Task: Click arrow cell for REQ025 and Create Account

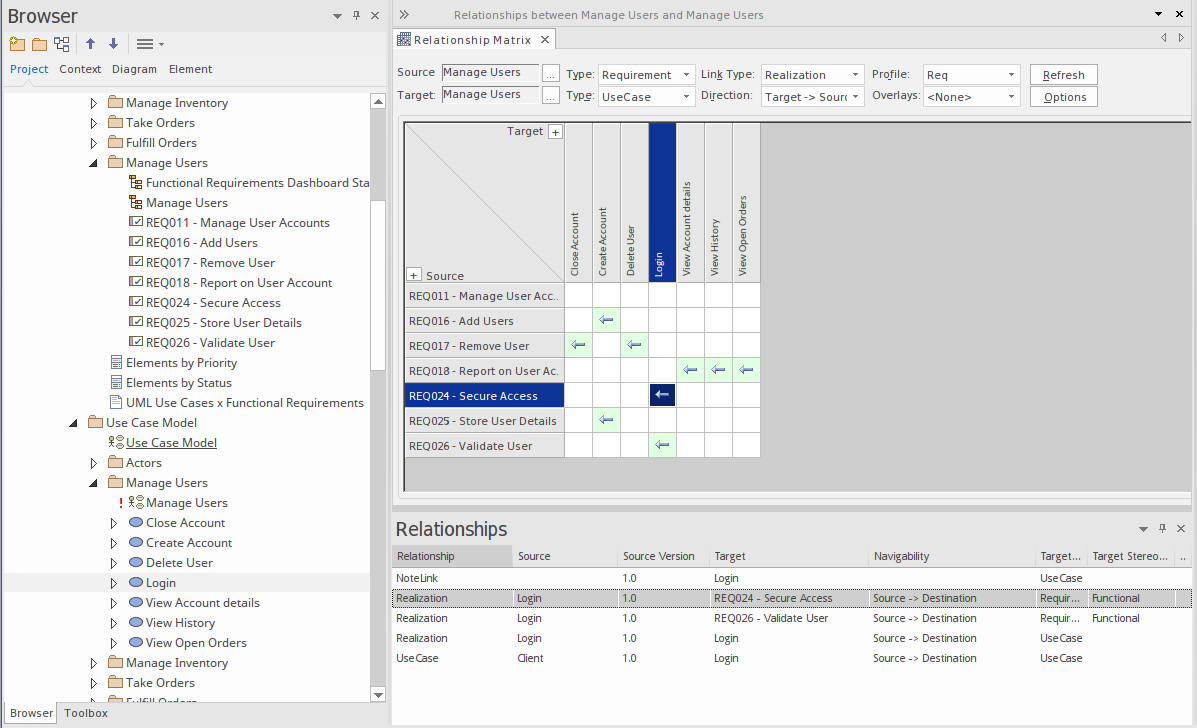Action: tap(606, 420)
